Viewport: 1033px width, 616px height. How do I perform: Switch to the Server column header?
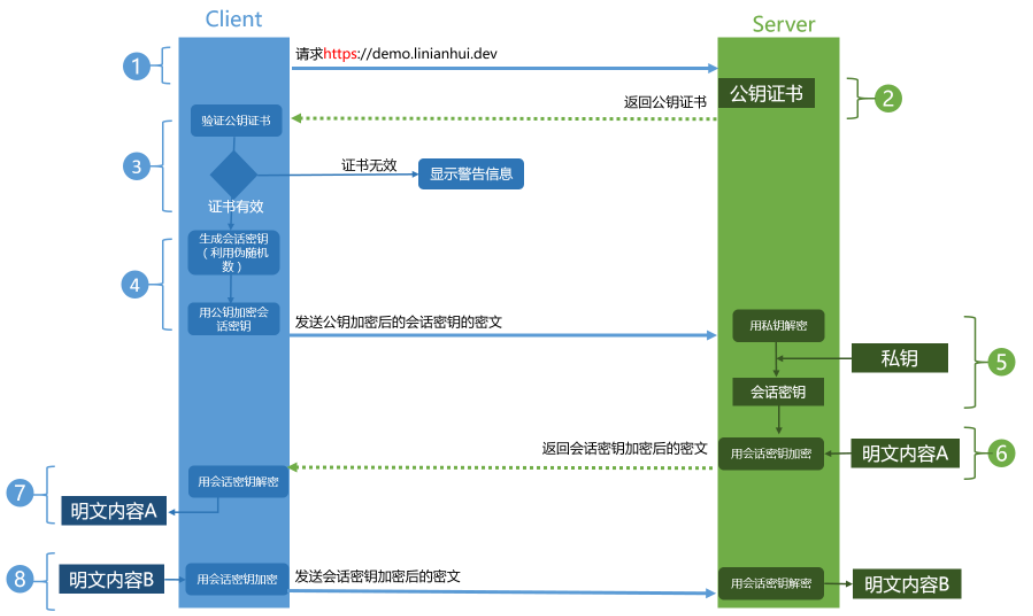tap(784, 24)
